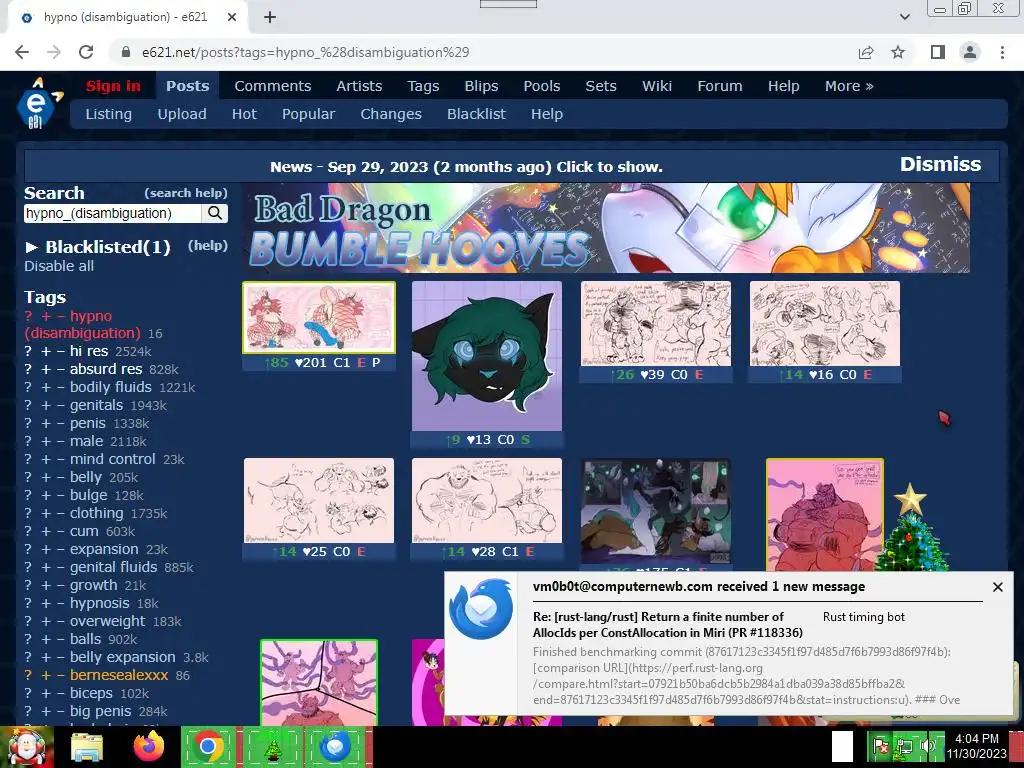Submit search with the magnifier button
The width and height of the screenshot is (1024, 768).
(x=215, y=213)
